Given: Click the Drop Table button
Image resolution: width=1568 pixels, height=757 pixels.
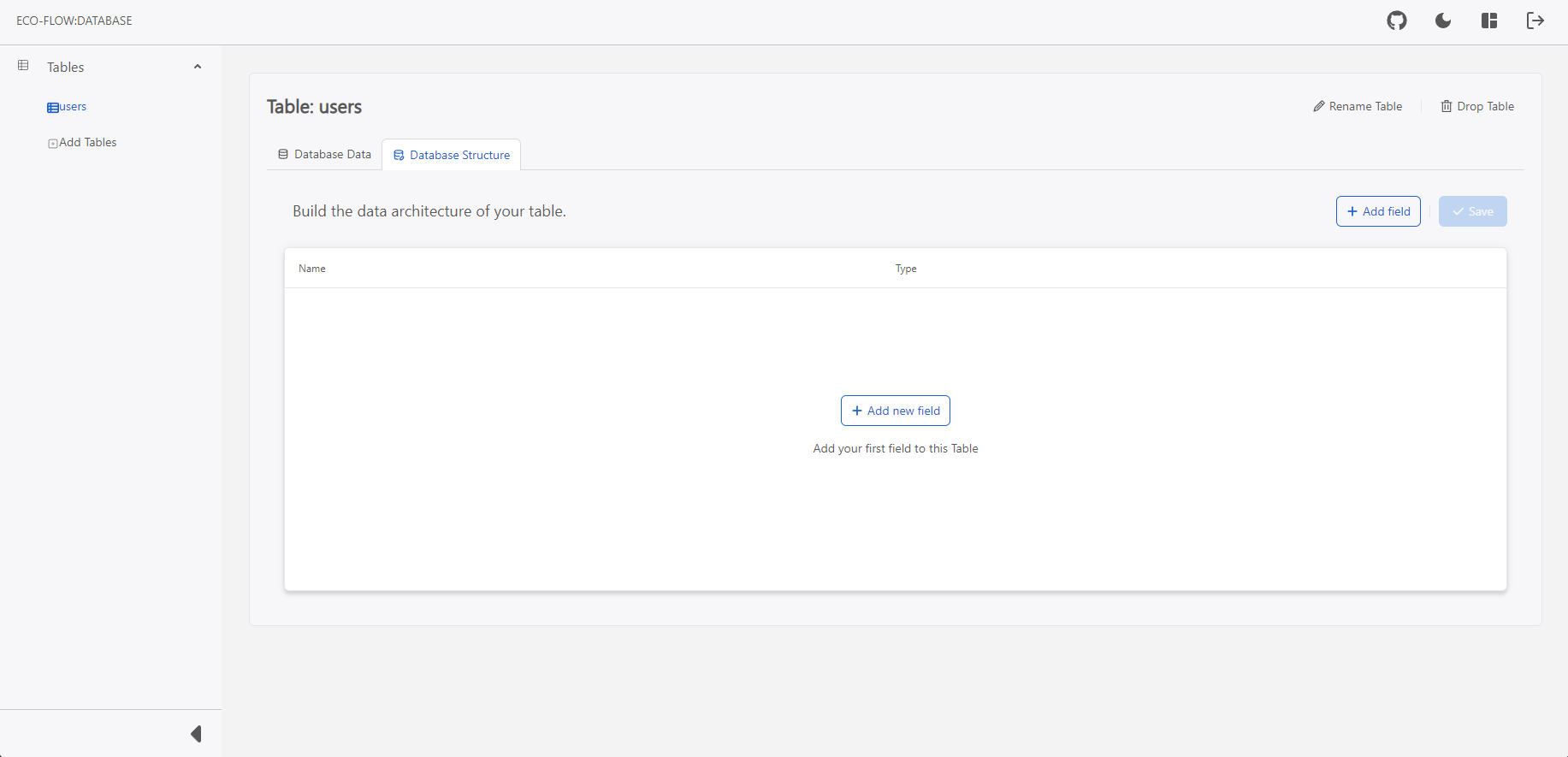Looking at the screenshot, I should (1477, 106).
